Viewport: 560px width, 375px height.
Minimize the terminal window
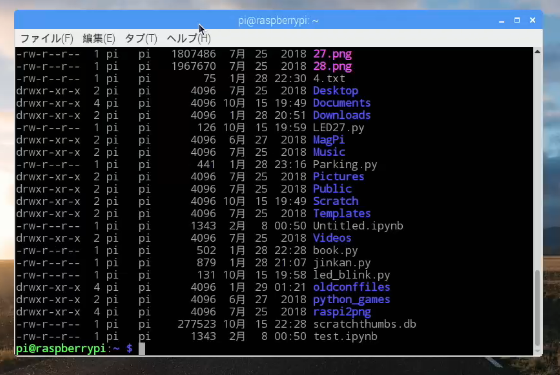(501, 20)
